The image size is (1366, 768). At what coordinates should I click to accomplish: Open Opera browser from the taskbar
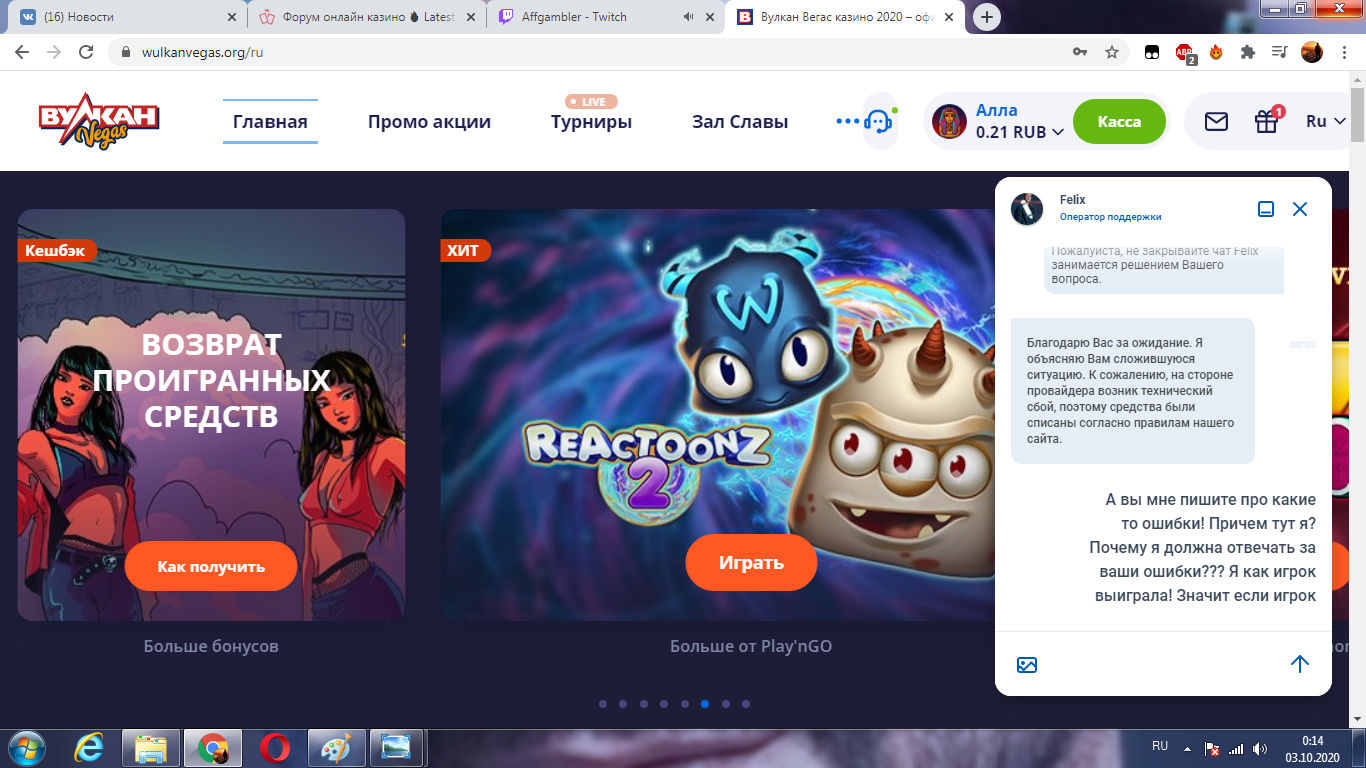[275, 747]
